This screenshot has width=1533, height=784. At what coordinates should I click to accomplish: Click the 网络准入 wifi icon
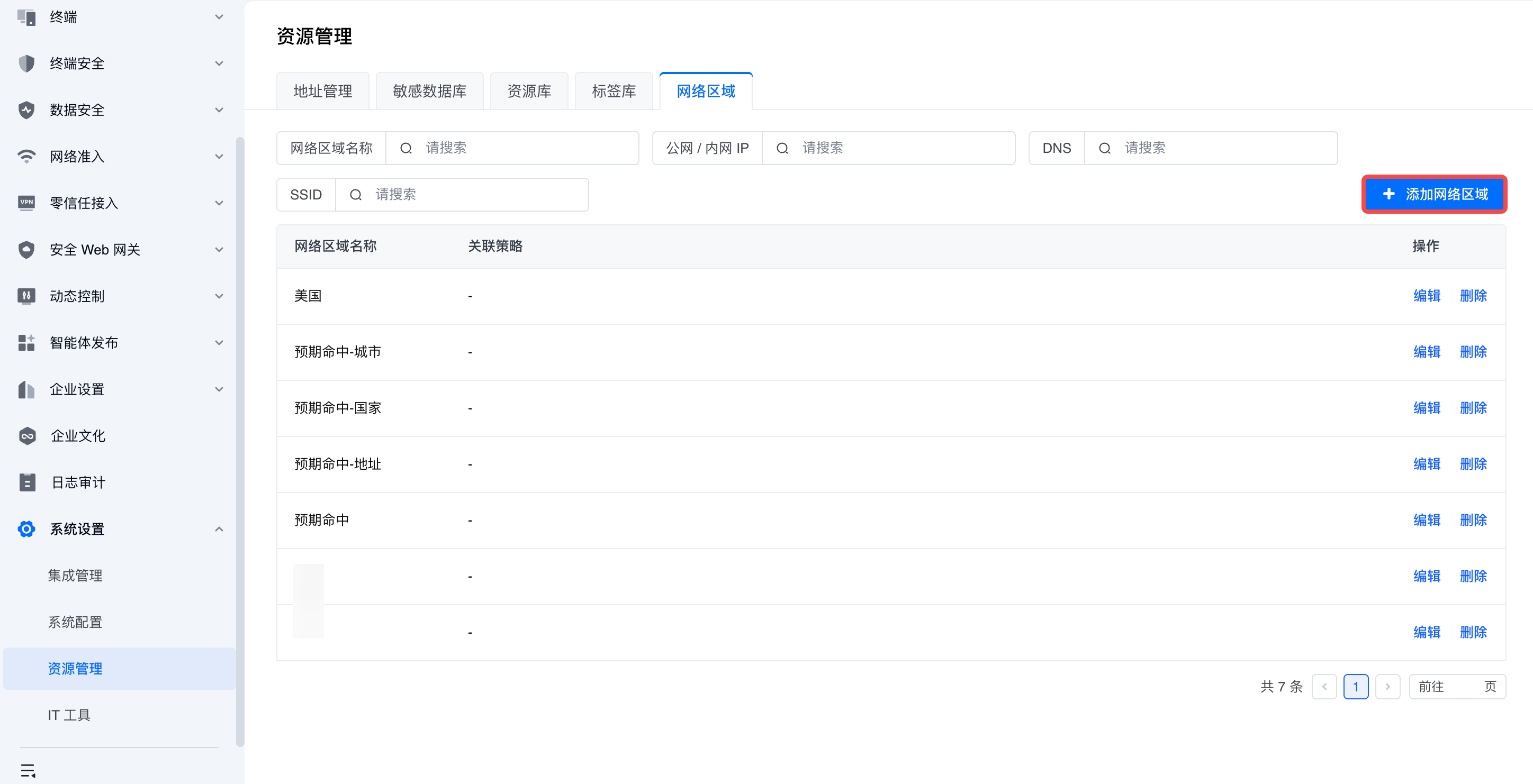(x=26, y=157)
